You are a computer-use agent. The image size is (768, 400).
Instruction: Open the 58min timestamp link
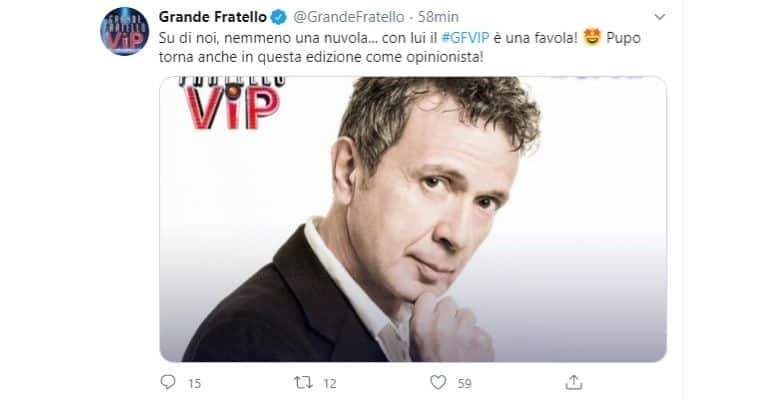pos(438,17)
